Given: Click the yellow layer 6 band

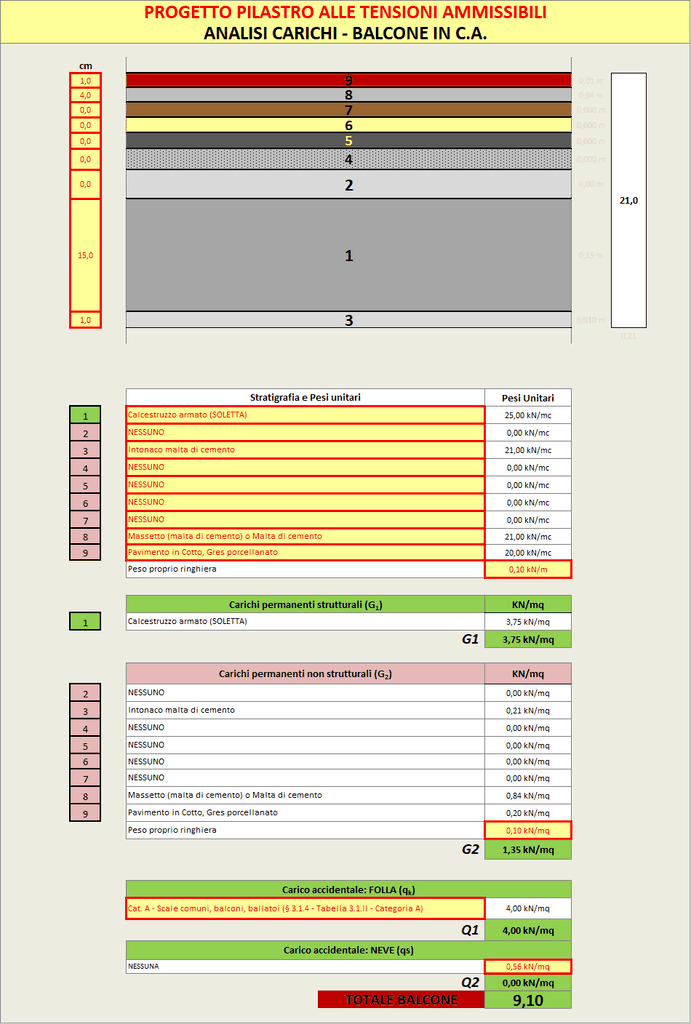Looking at the screenshot, I should 348,125.
